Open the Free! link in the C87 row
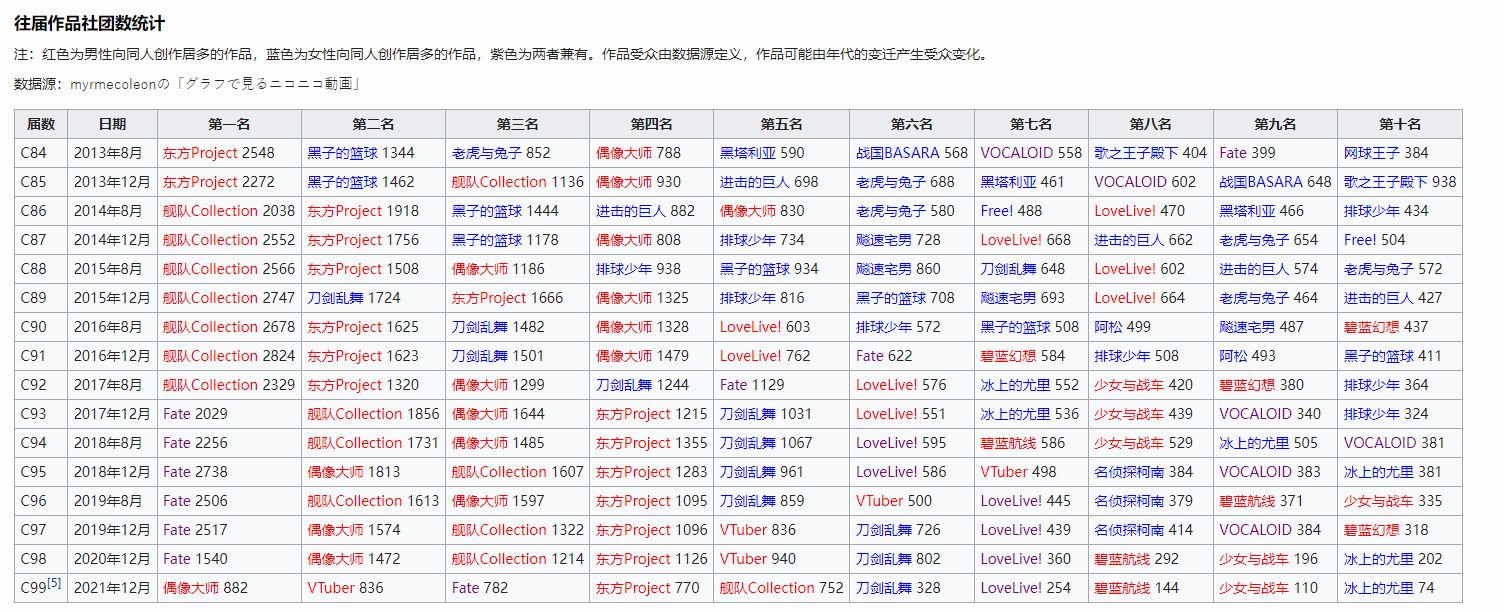Viewport: 1504px width, 612px height. (x=1361, y=240)
